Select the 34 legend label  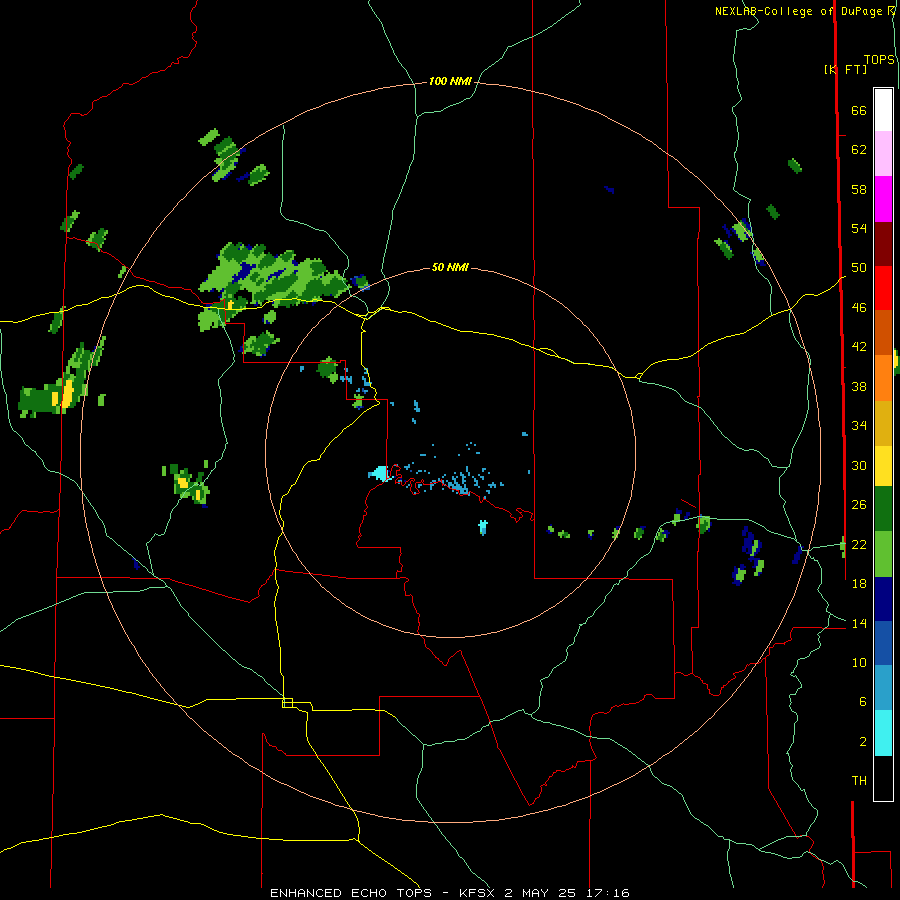pyautogui.click(x=859, y=425)
